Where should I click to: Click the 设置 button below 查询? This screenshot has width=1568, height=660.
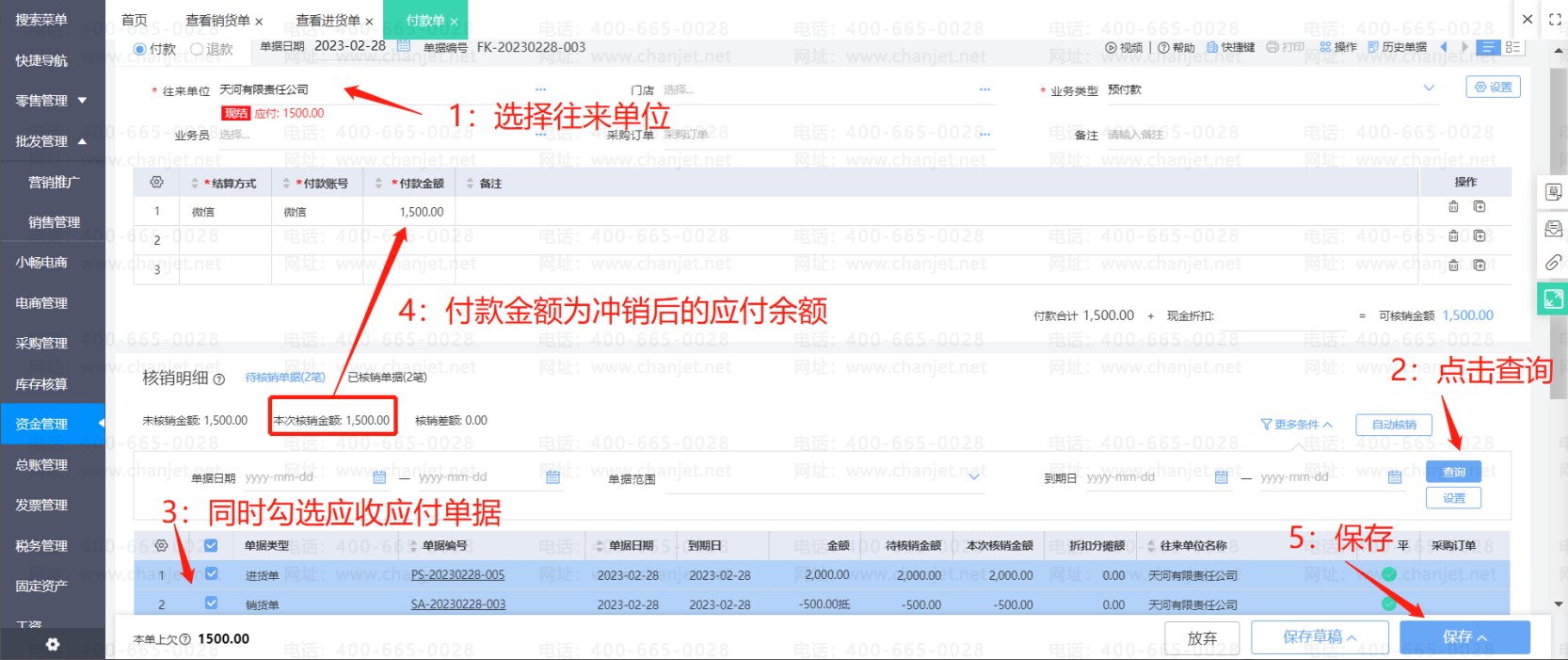[1454, 498]
